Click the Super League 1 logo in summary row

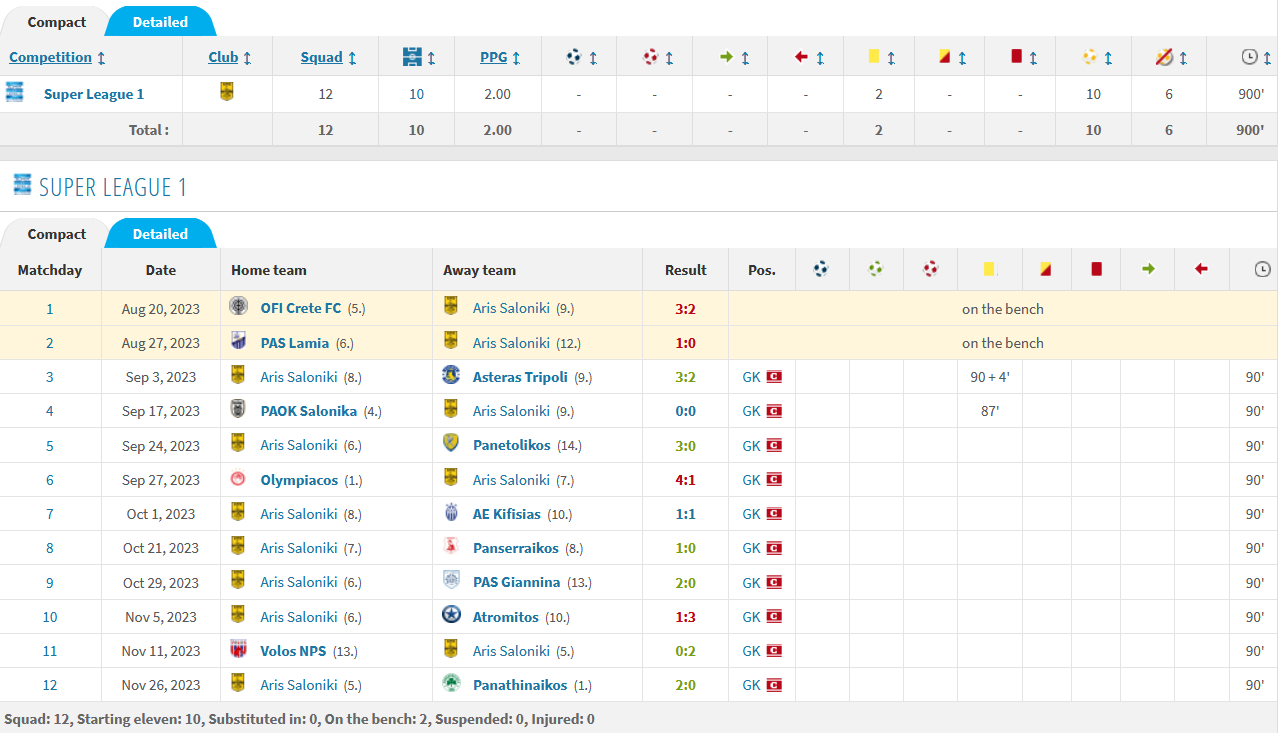(15, 92)
